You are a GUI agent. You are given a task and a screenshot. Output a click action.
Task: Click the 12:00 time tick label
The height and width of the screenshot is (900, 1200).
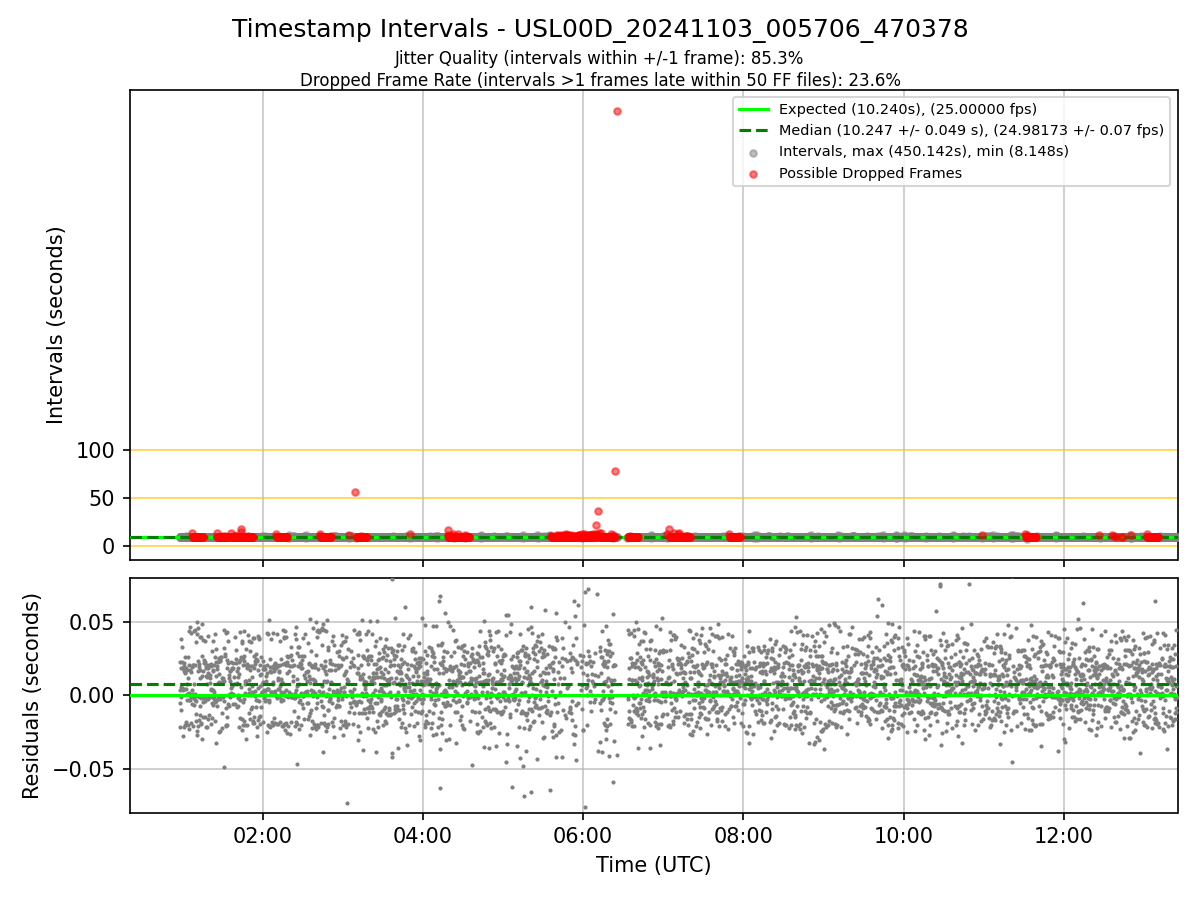(x=1064, y=834)
